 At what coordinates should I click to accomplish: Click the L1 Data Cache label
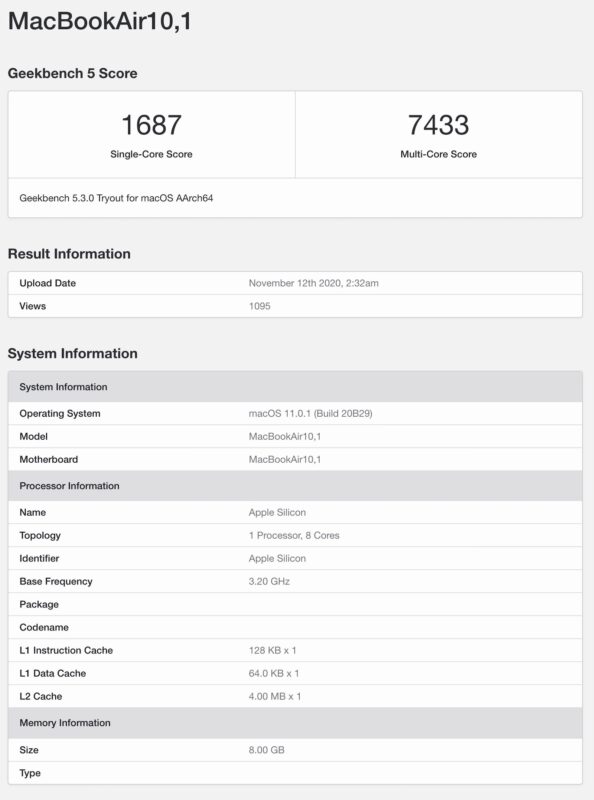pos(53,673)
